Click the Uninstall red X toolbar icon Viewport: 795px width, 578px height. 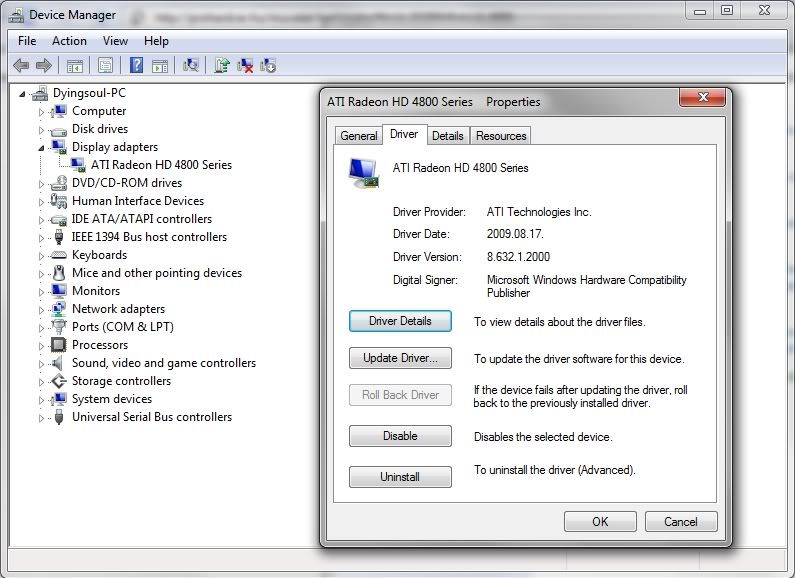point(245,65)
